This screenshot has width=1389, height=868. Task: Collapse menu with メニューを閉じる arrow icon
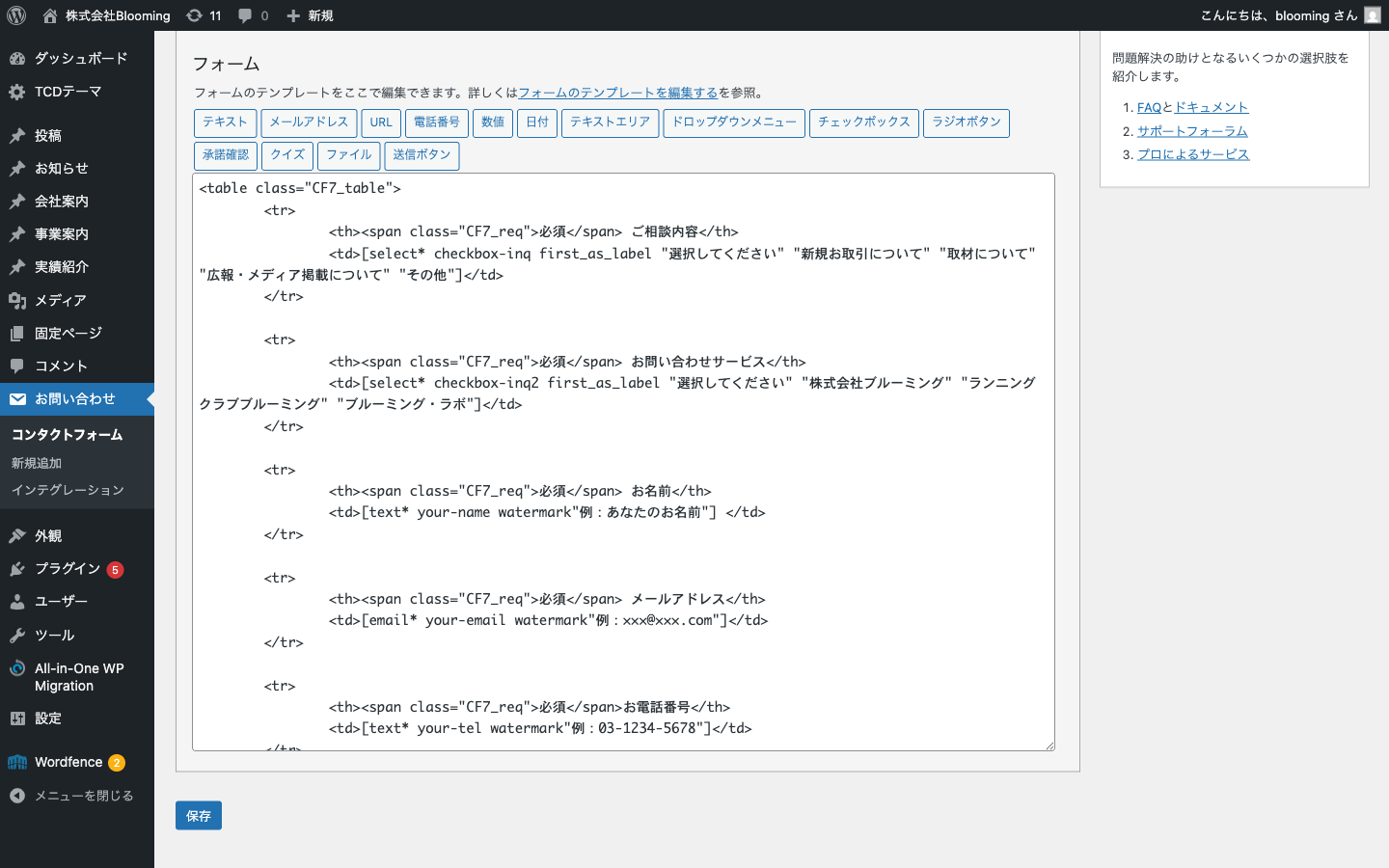[17, 796]
